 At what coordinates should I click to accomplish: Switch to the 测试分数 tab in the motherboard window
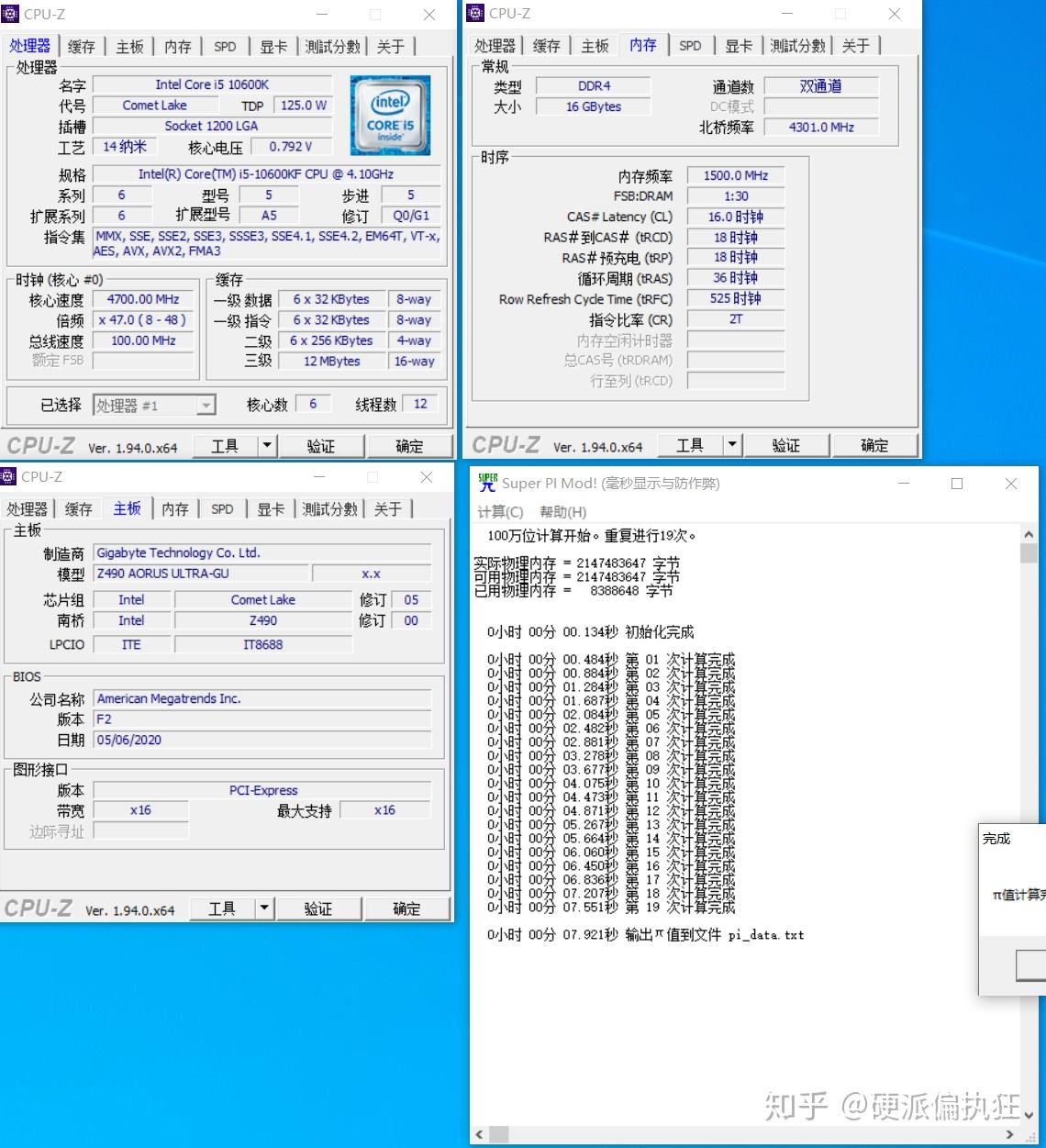[329, 507]
